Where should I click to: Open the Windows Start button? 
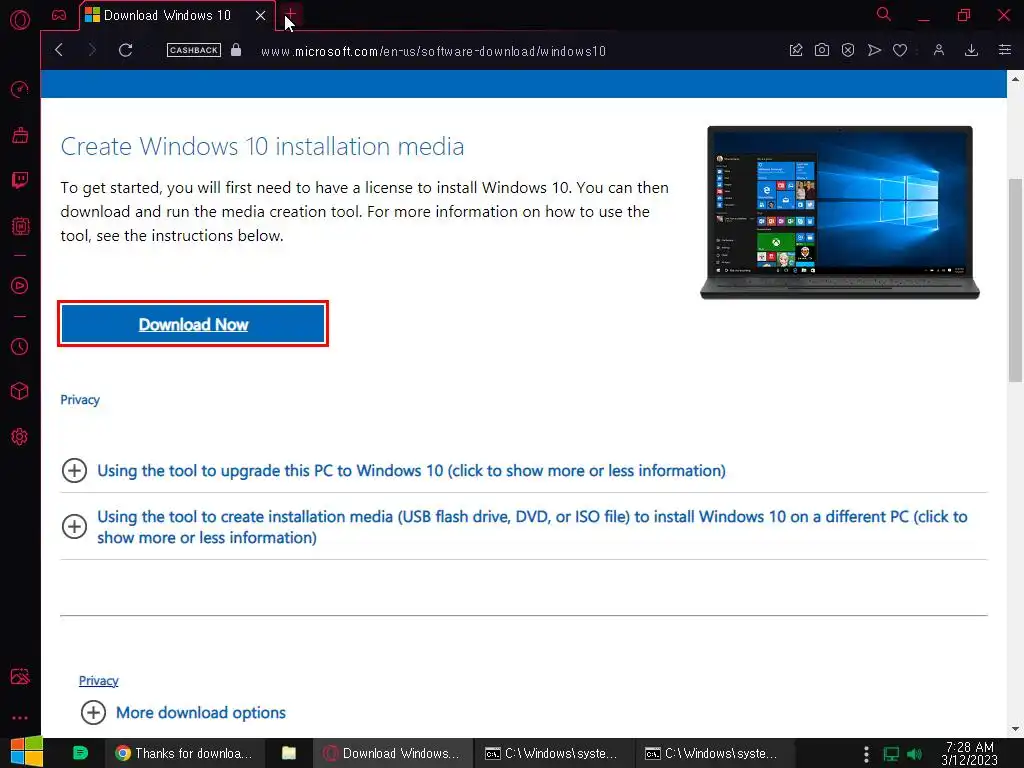[x=27, y=753]
